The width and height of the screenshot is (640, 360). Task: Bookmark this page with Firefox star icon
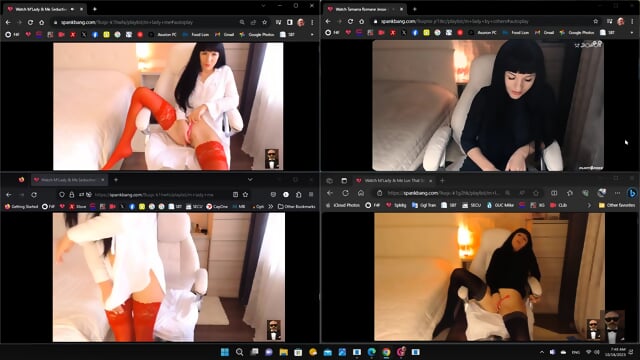click(x=245, y=195)
